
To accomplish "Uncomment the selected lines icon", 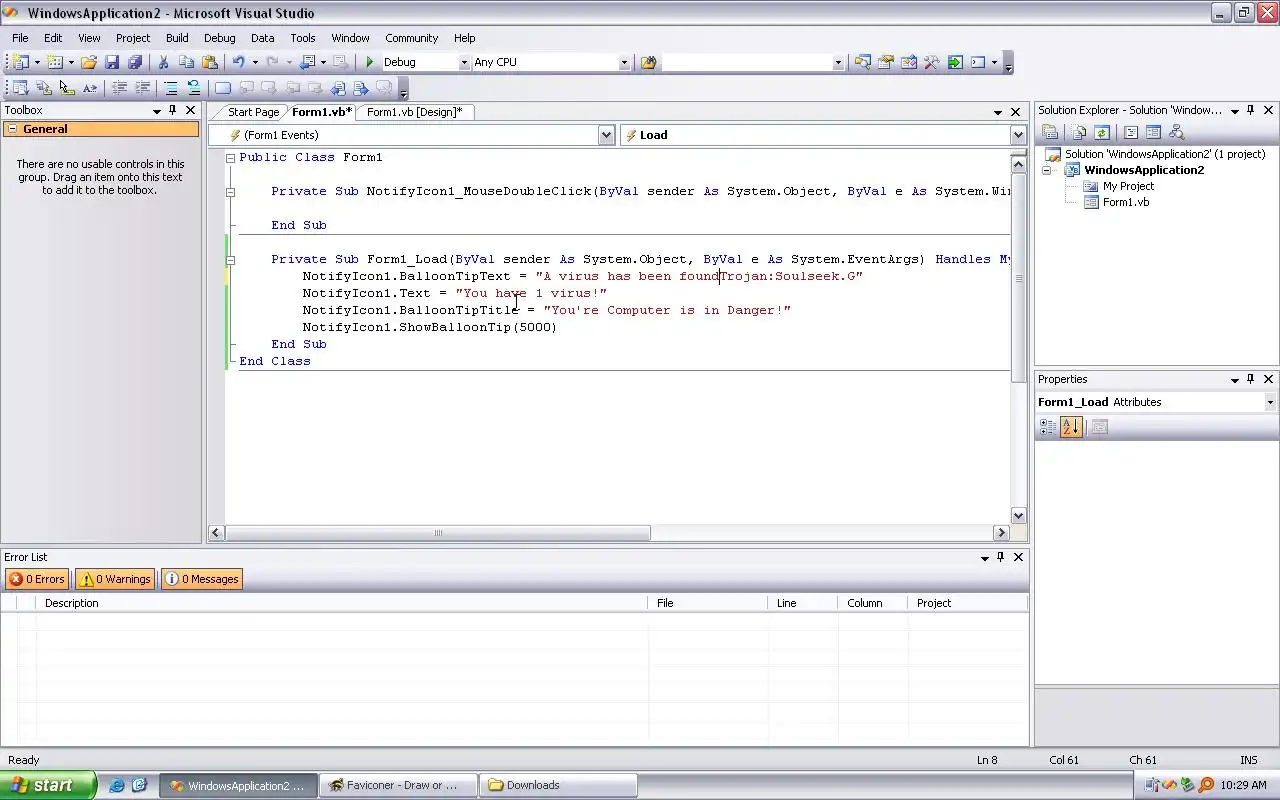I will (193, 88).
